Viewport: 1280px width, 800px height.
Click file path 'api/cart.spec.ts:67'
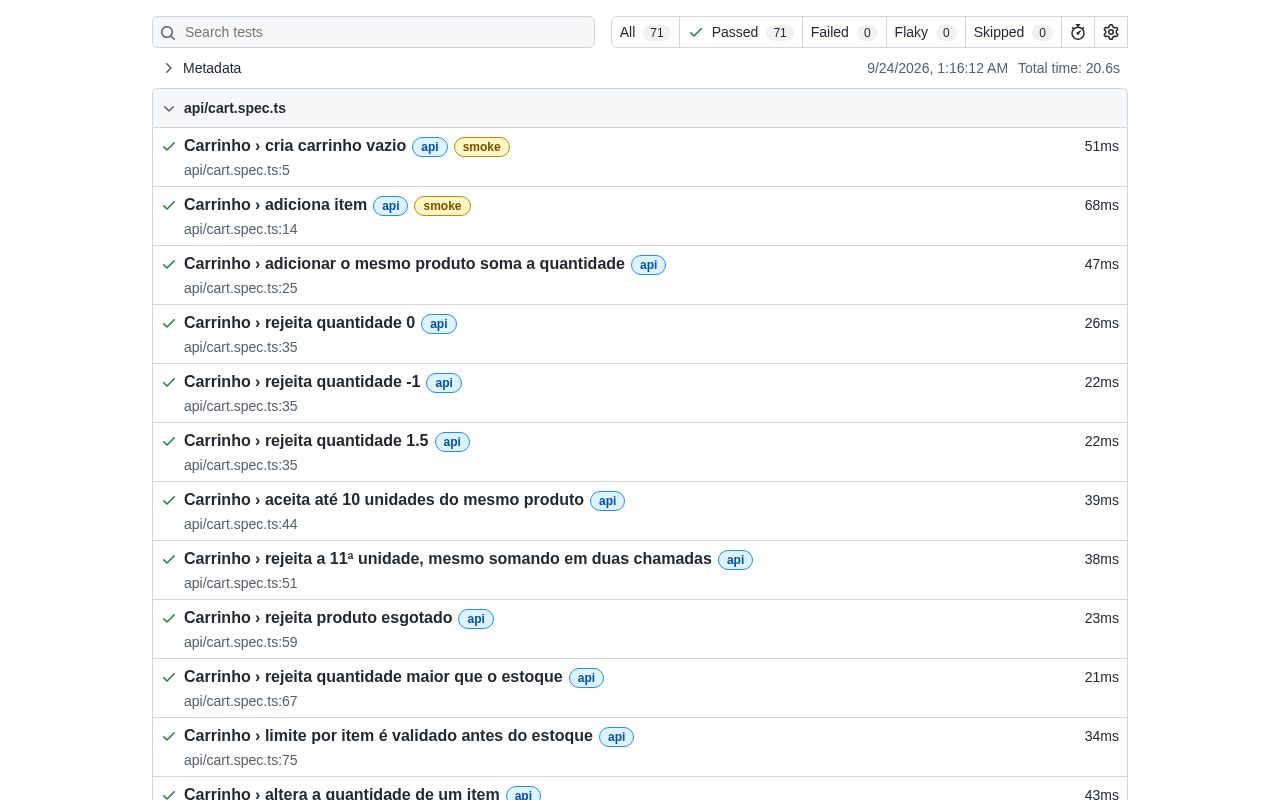241,701
